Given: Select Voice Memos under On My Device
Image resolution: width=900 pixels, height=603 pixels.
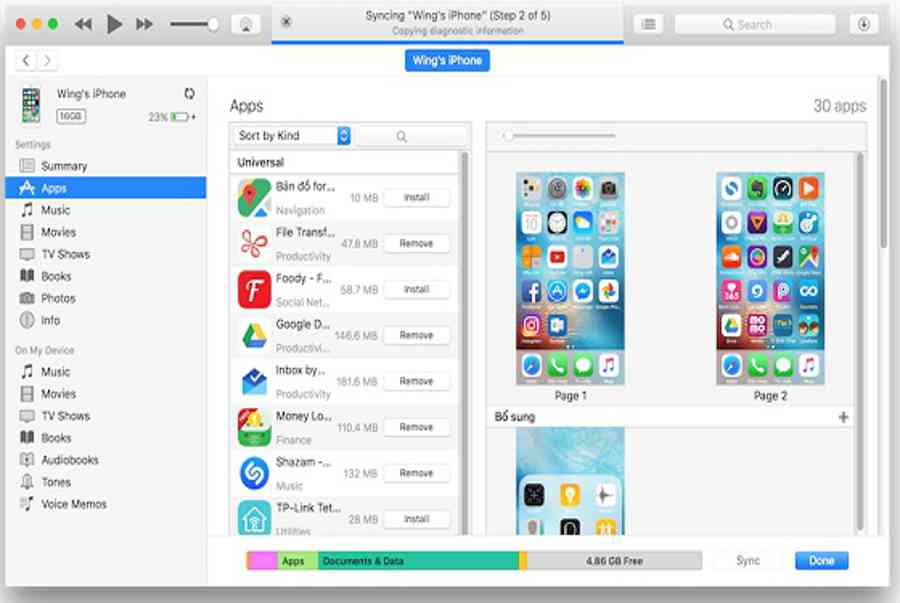Looking at the screenshot, I should [73, 504].
